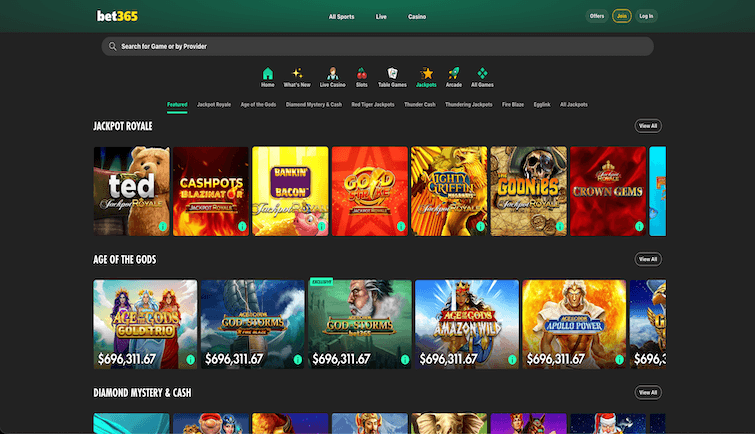755x434 pixels.
Task: Open Age of the Gods Amazon Wild tile
Action: [x=467, y=324]
